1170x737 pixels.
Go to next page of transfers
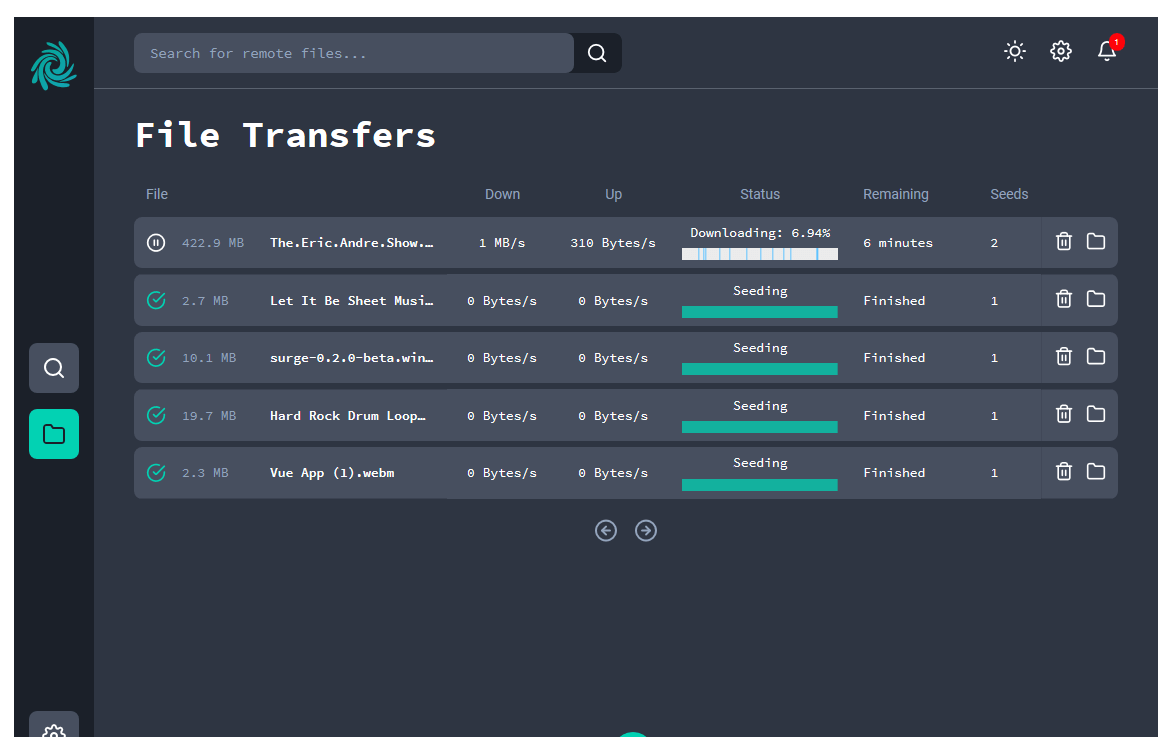(x=645, y=530)
